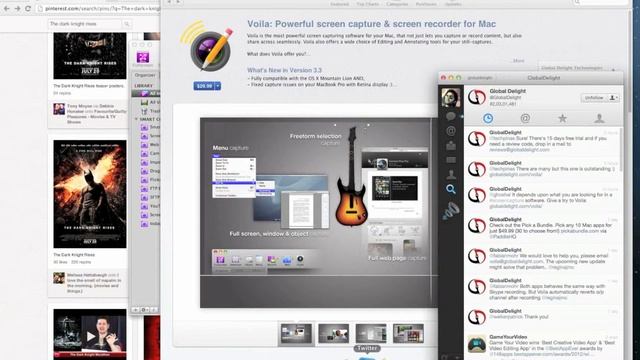Viewport: 640px width, 360px height.
Task: Expand the description with the More link
Action: [x=518, y=61]
